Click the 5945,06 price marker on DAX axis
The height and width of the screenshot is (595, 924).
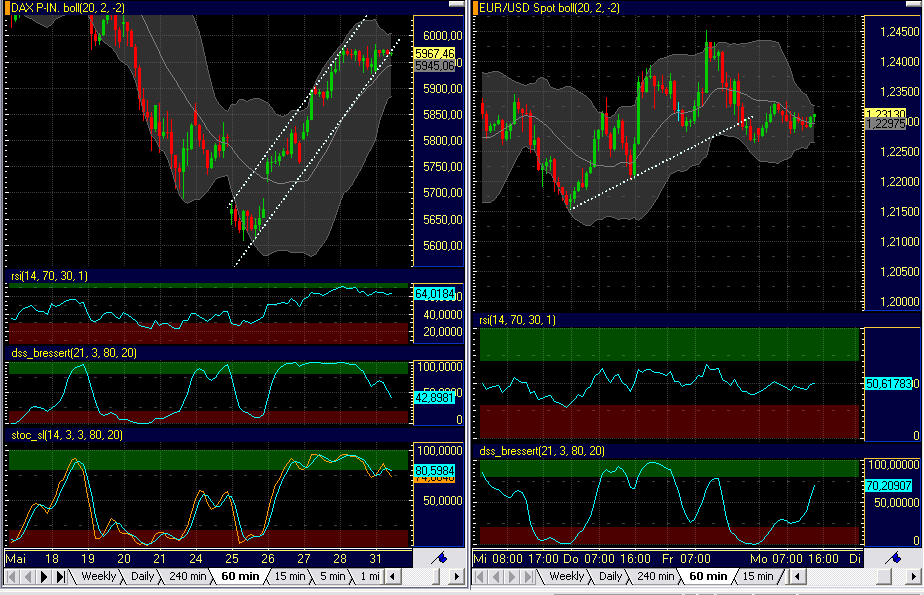tap(435, 65)
